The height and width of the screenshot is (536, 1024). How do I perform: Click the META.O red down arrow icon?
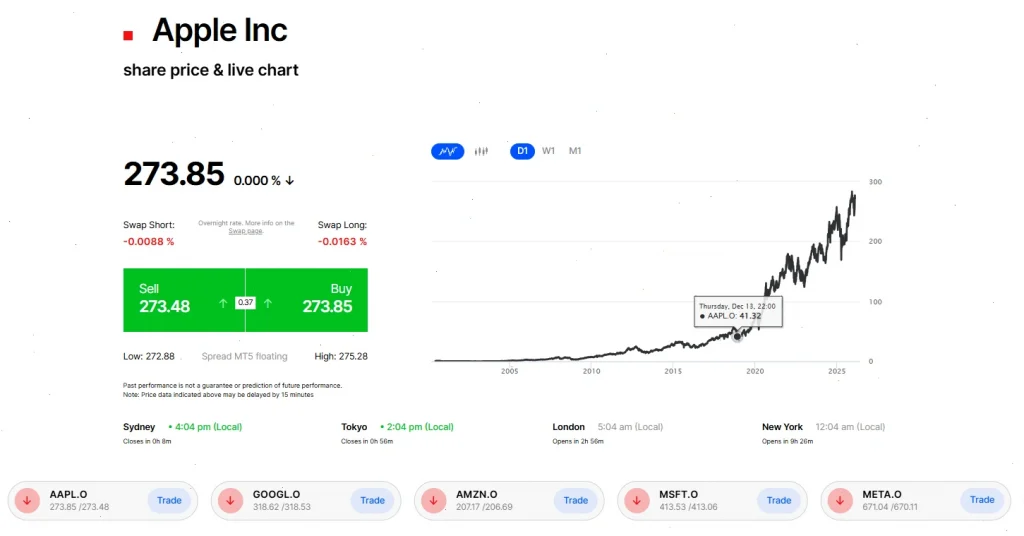841,500
